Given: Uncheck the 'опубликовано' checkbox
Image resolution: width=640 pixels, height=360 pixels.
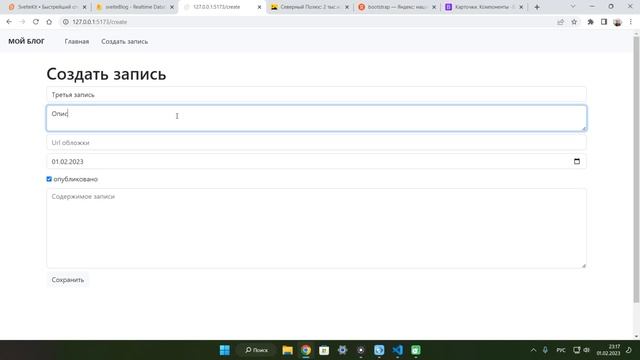Looking at the screenshot, I should pyautogui.click(x=49, y=179).
